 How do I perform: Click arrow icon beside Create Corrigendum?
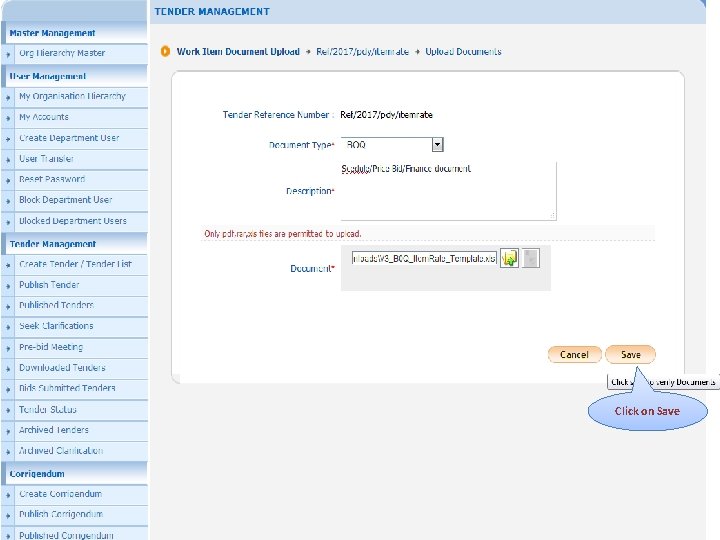[8, 495]
